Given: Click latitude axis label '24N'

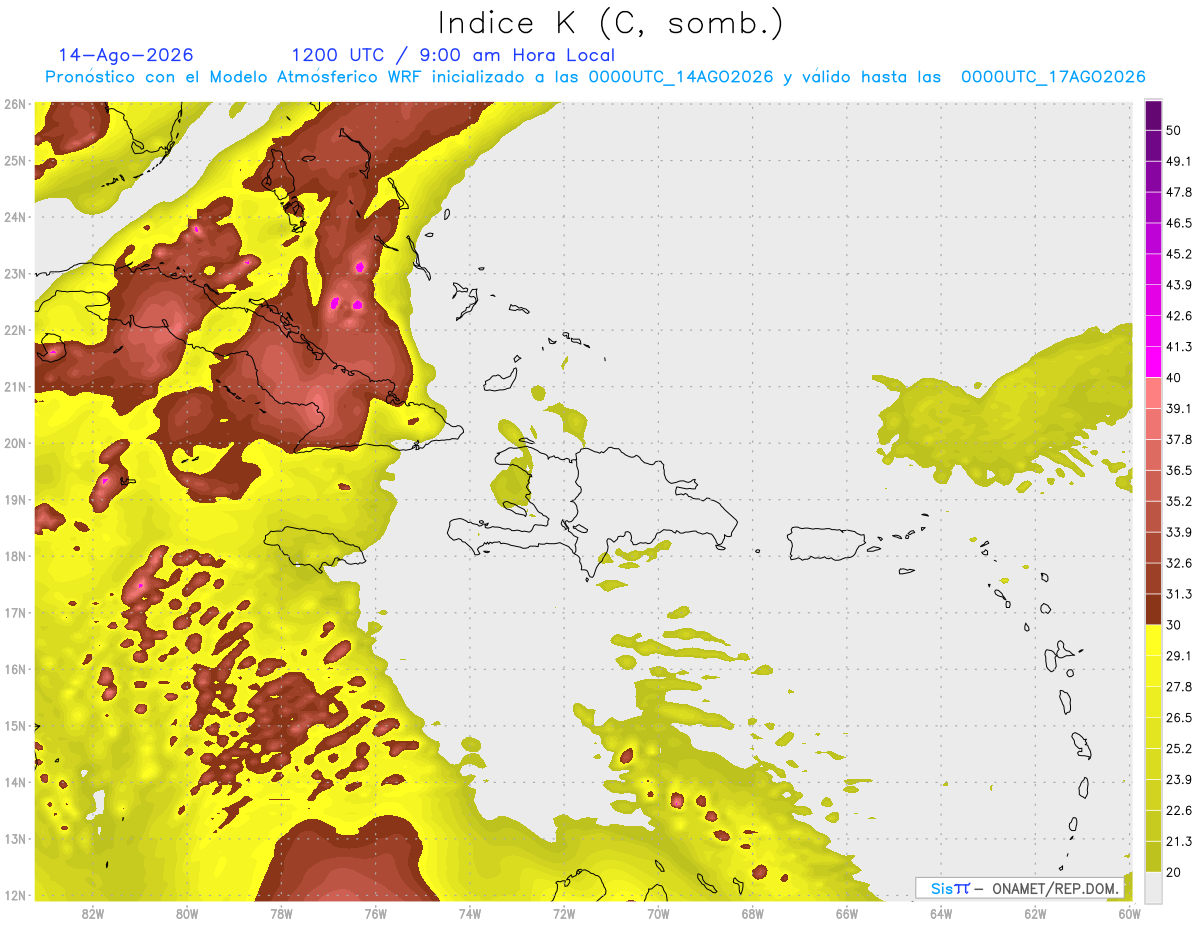Looking at the screenshot, I should coord(14,217).
